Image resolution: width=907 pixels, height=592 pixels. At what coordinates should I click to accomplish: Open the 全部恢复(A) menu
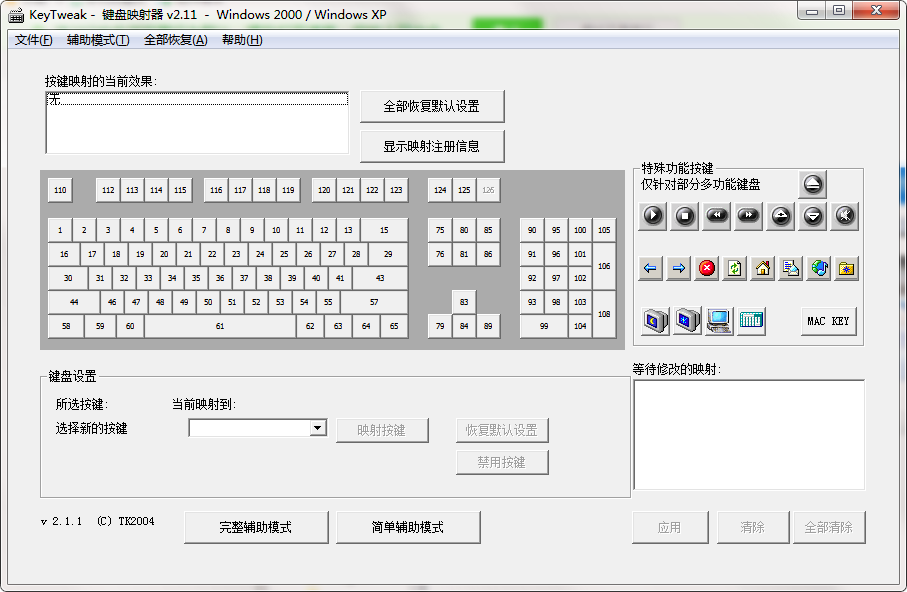175,40
